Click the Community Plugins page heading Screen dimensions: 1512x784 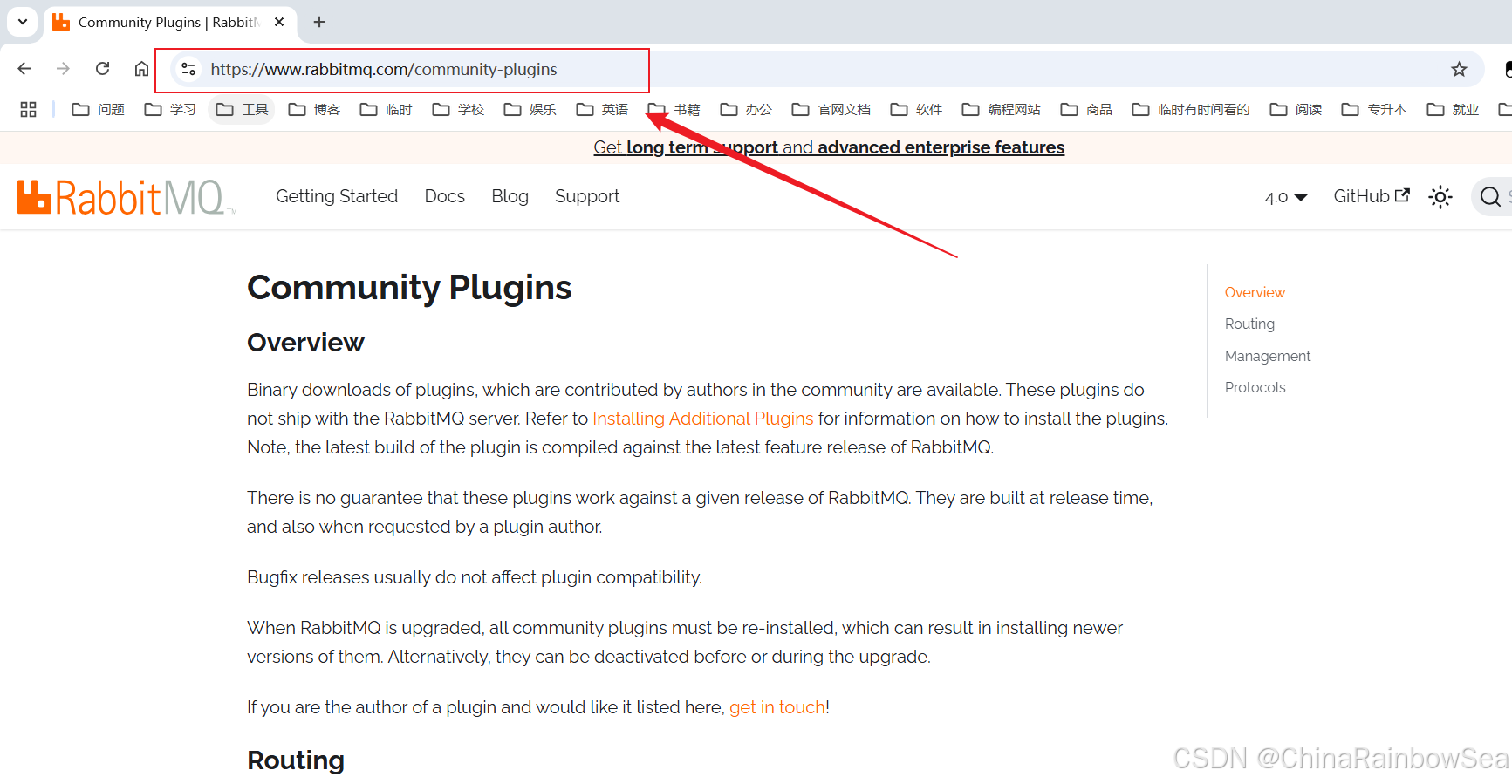pyautogui.click(x=409, y=288)
